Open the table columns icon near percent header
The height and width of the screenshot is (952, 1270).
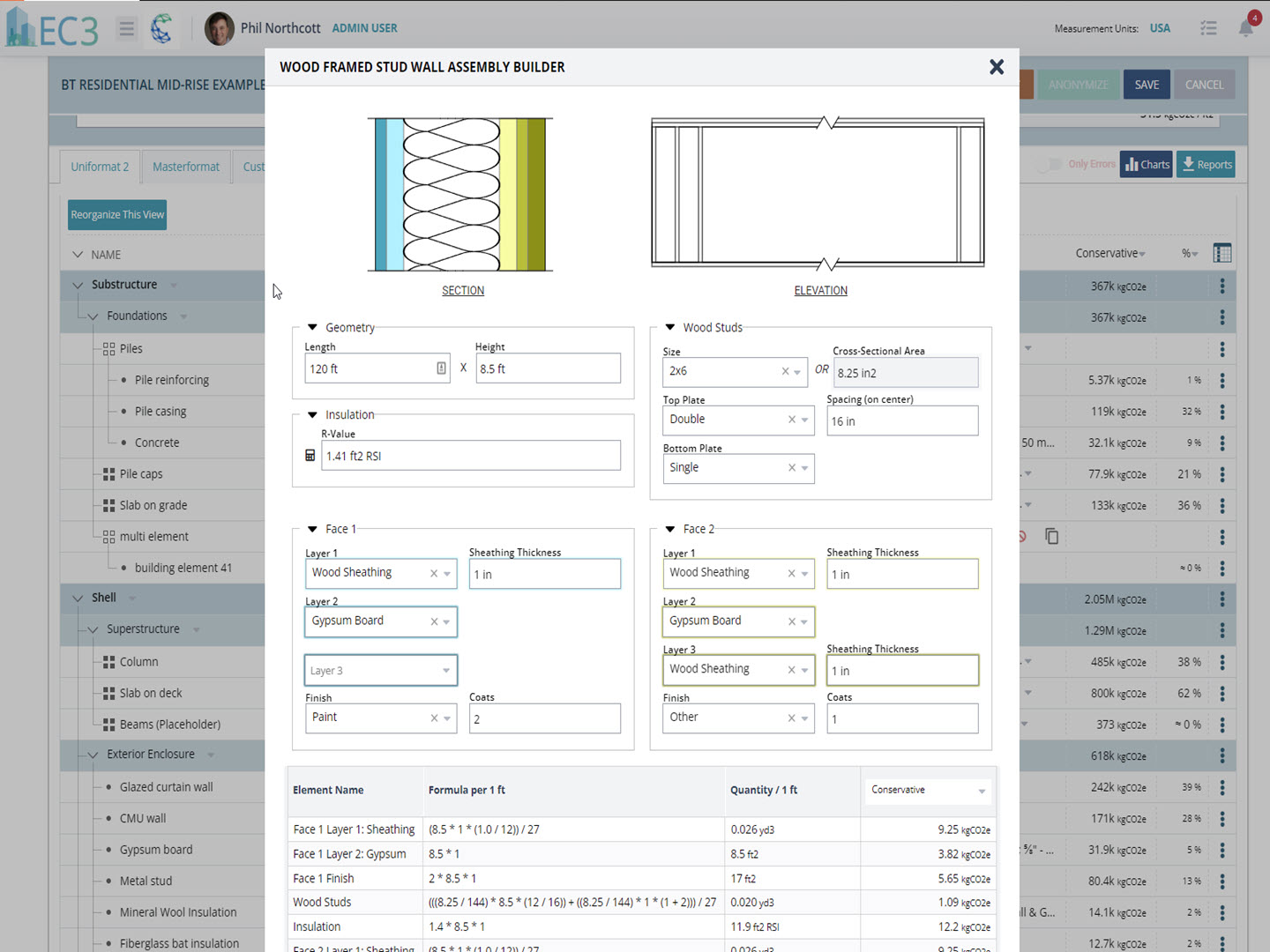coord(1221,254)
